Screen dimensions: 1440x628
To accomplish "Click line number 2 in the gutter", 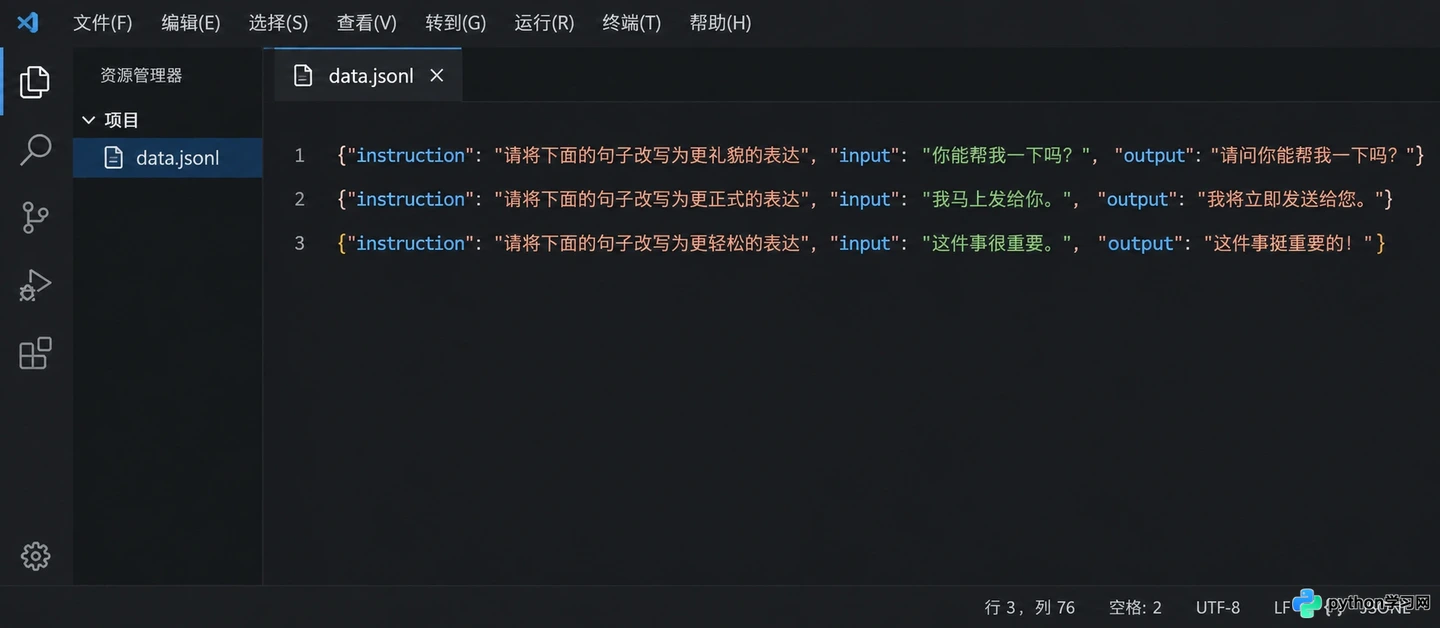I will [299, 199].
